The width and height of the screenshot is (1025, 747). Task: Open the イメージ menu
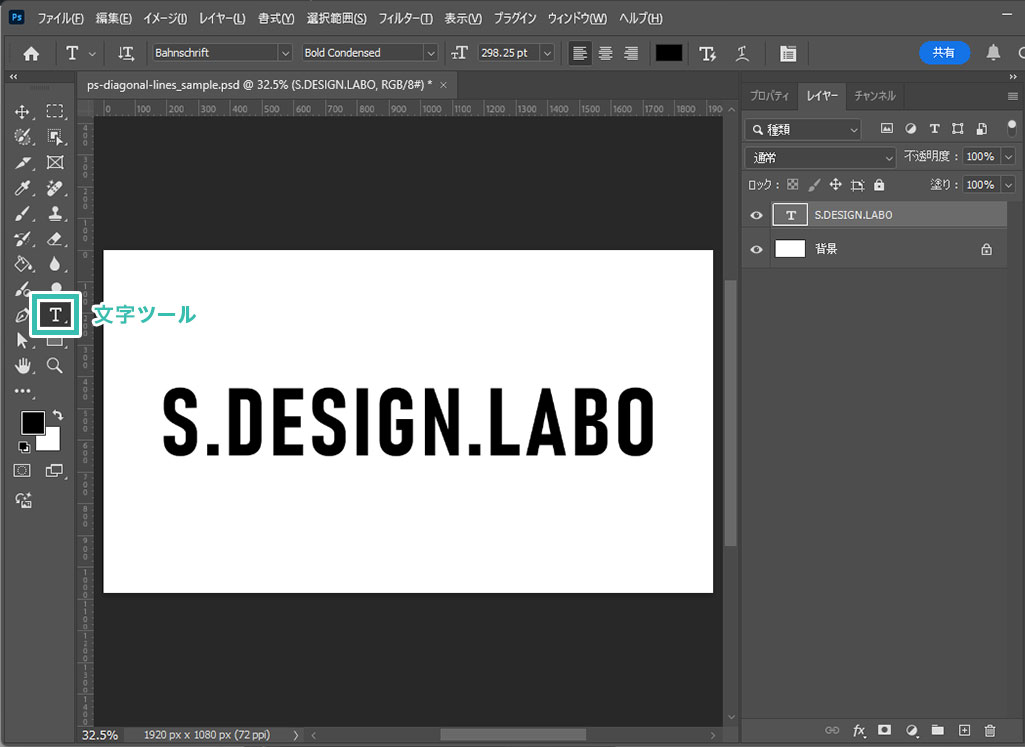[x=165, y=18]
